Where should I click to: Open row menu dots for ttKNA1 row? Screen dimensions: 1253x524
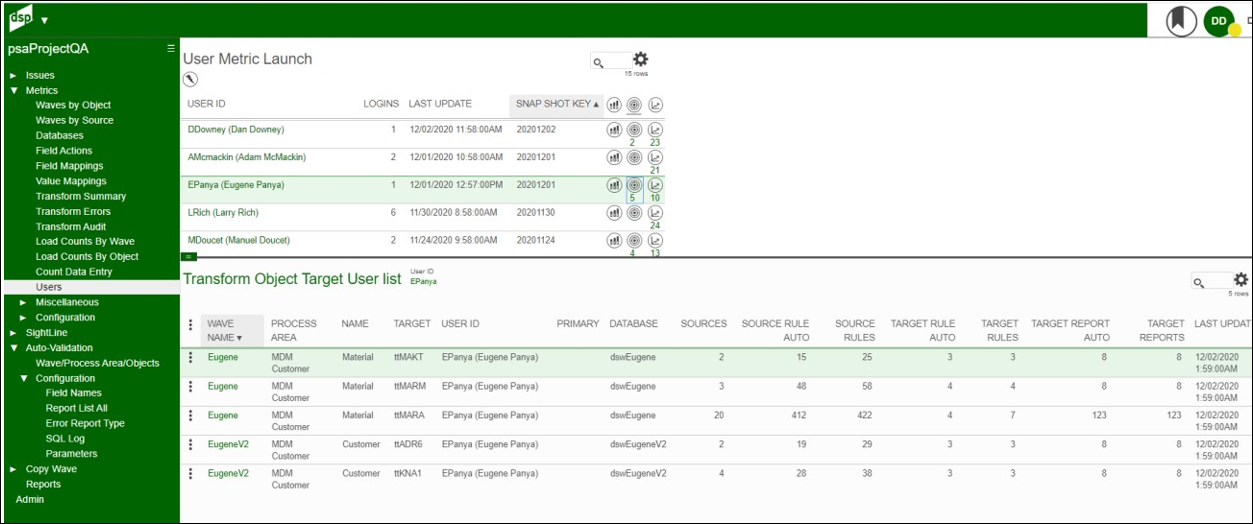190,474
